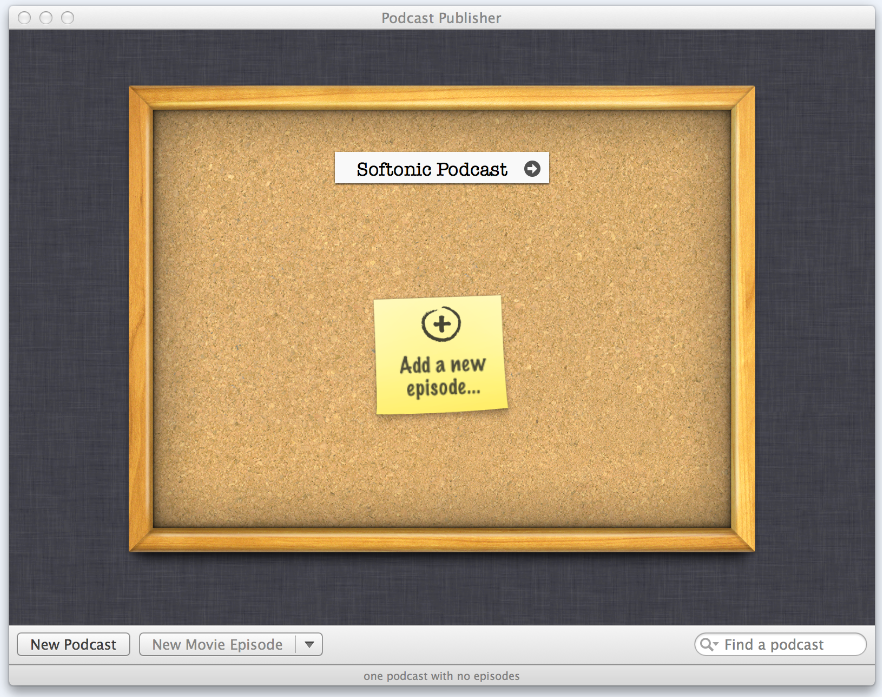882x697 pixels.
Task: Click the New Movie Episode button
Action: click(217, 645)
